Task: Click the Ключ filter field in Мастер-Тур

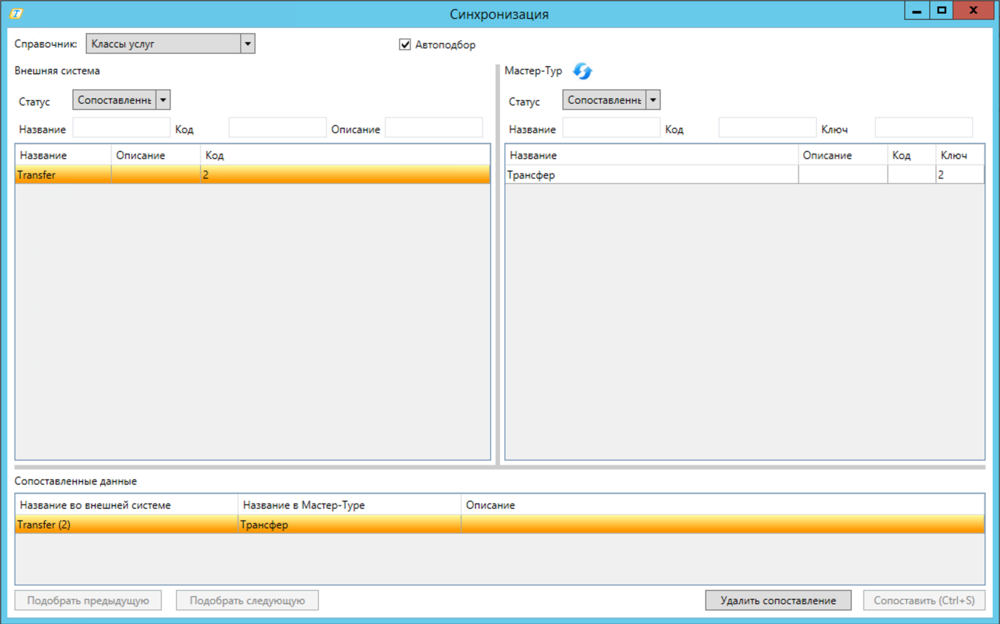Action: (x=923, y=128)
